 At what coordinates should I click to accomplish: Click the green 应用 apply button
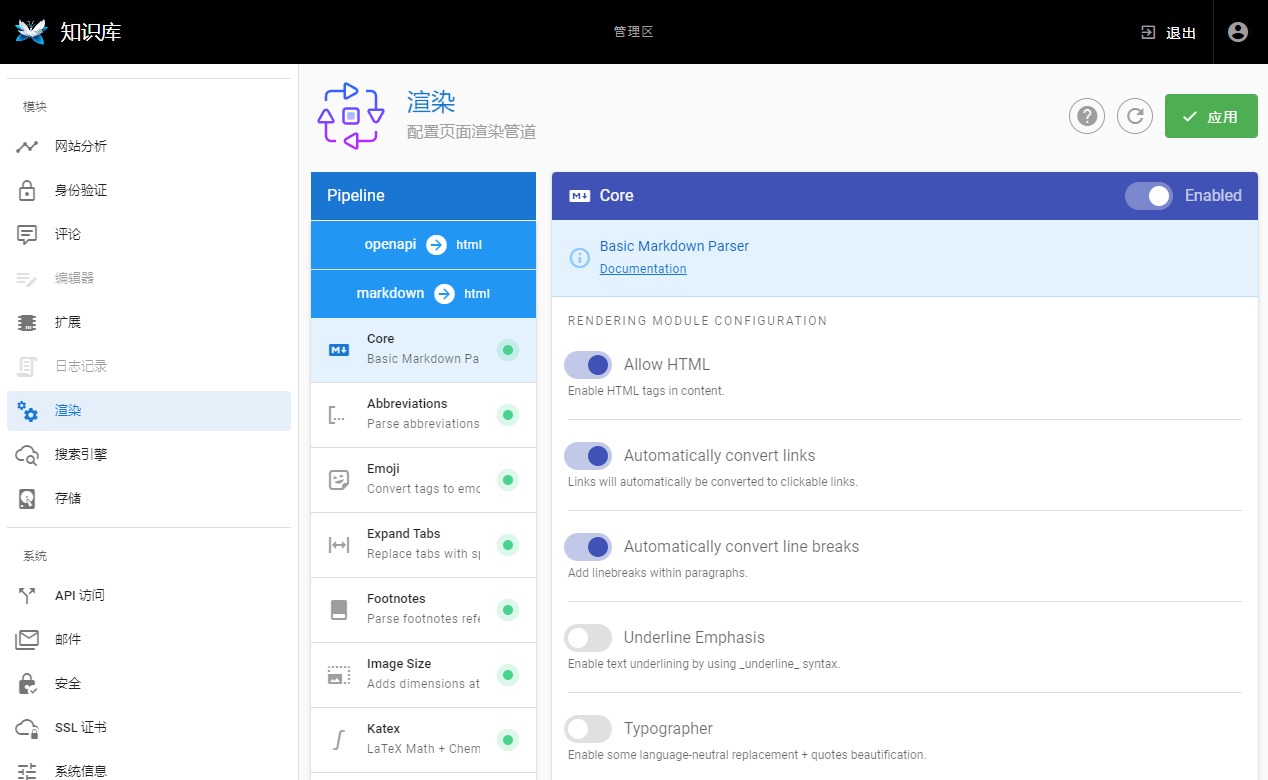pos(1210,116)
